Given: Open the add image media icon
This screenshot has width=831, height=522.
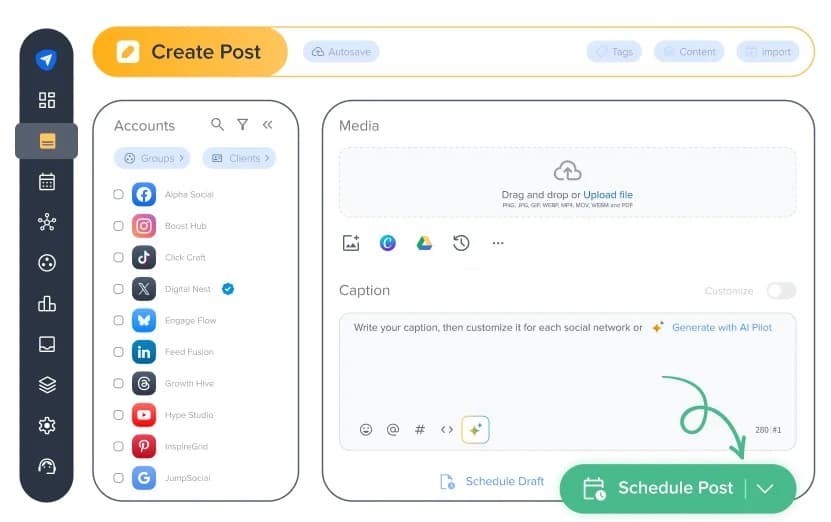Looking at the screenshot, I should 351,243.
